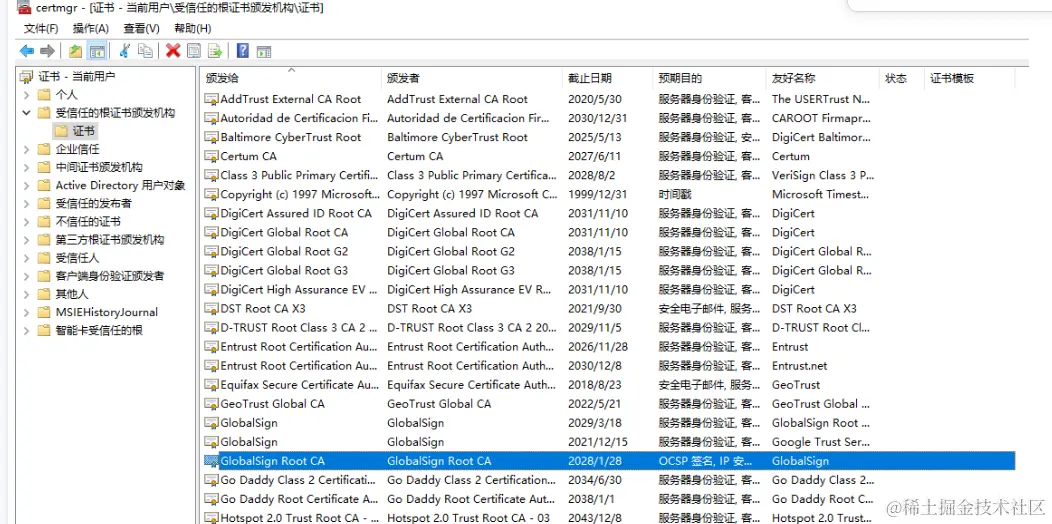This screenshot has height=524, width=1052.
Task: Click certificate icon beside Copyright (c) 1997 Microsoft
Action: point(211,195)
